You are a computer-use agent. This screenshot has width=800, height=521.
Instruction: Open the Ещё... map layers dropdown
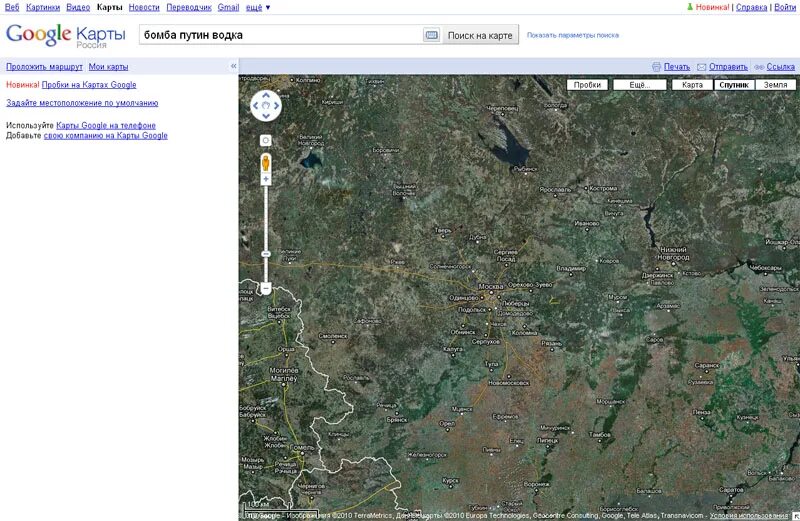coord(640,85)
